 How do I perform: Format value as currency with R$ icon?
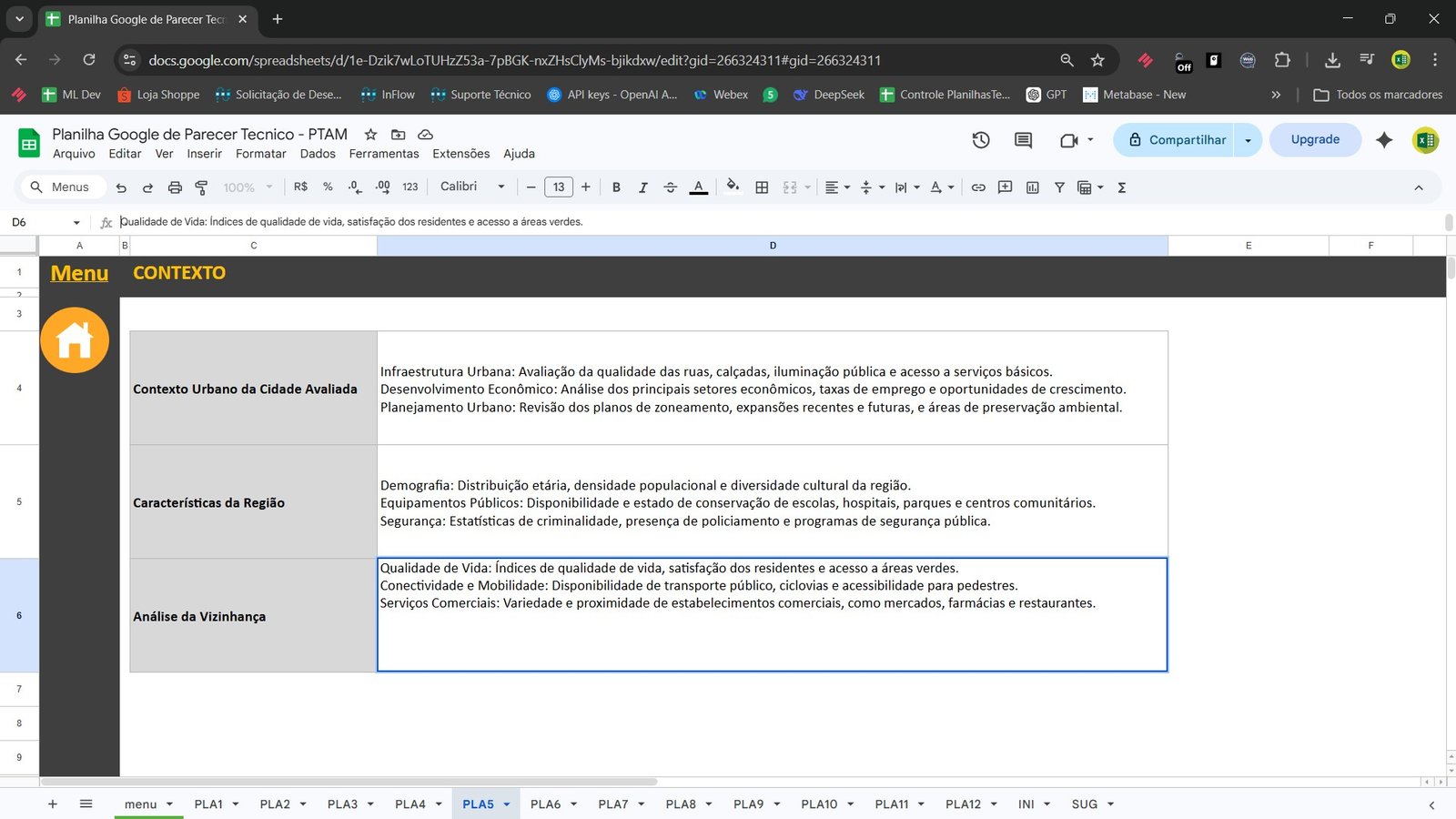(x=300, y=187)
